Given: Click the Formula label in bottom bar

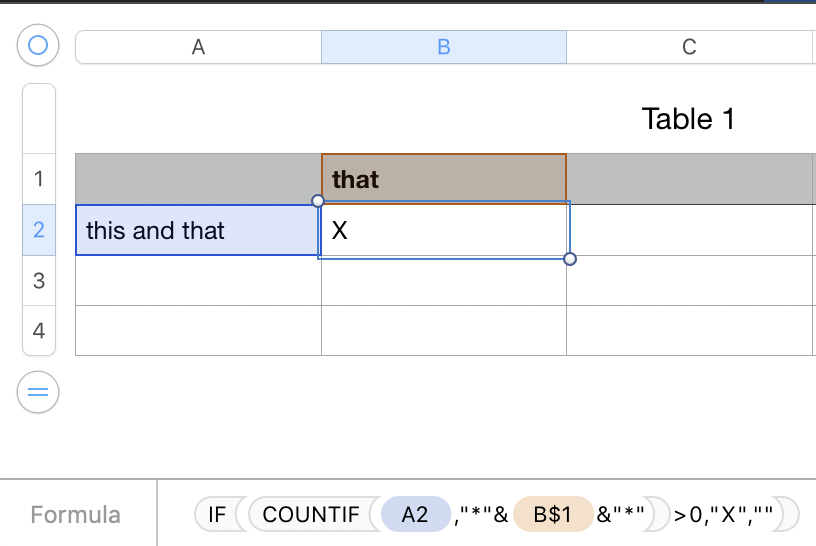Looking at the screenshot, I should 75,515.
